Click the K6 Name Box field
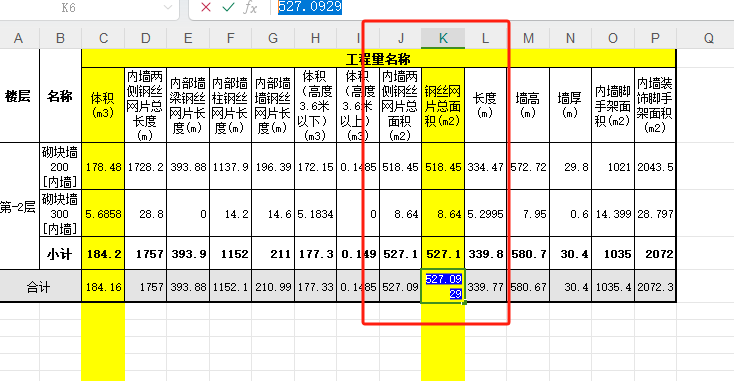The image size is (734, 381). coord(89,7)
